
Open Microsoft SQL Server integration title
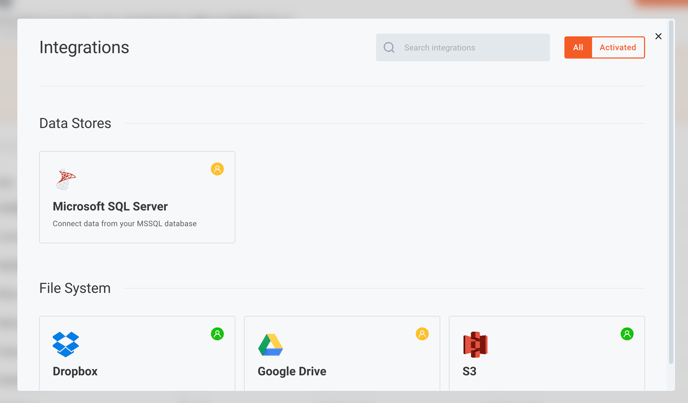(110, 206)
